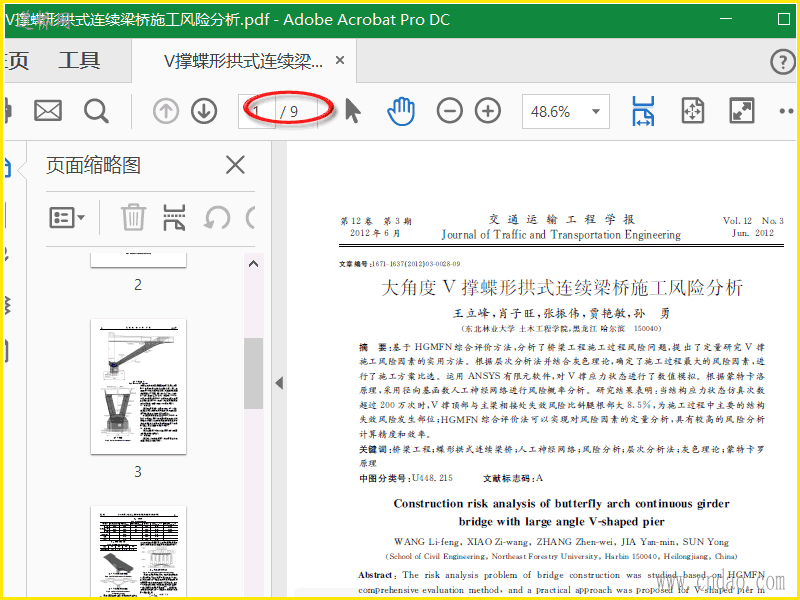800x600 pixels.
Task: Switch to full screen reading mode
Action: click(x=741, y=111)
